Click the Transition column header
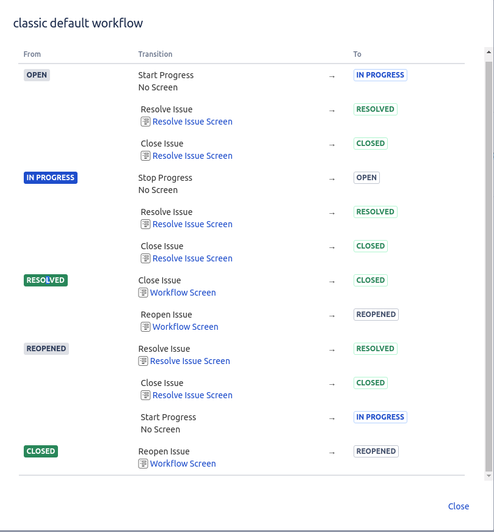Image resolution: width=494 pixels, height=532 pixels. [x=155, y=54]
